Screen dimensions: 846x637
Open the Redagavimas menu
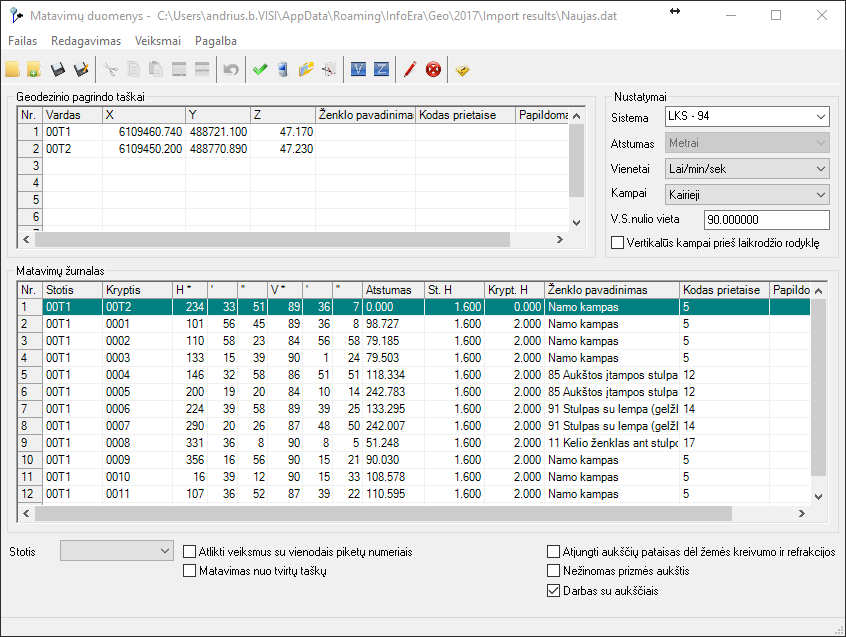click(x=86, y=41)
